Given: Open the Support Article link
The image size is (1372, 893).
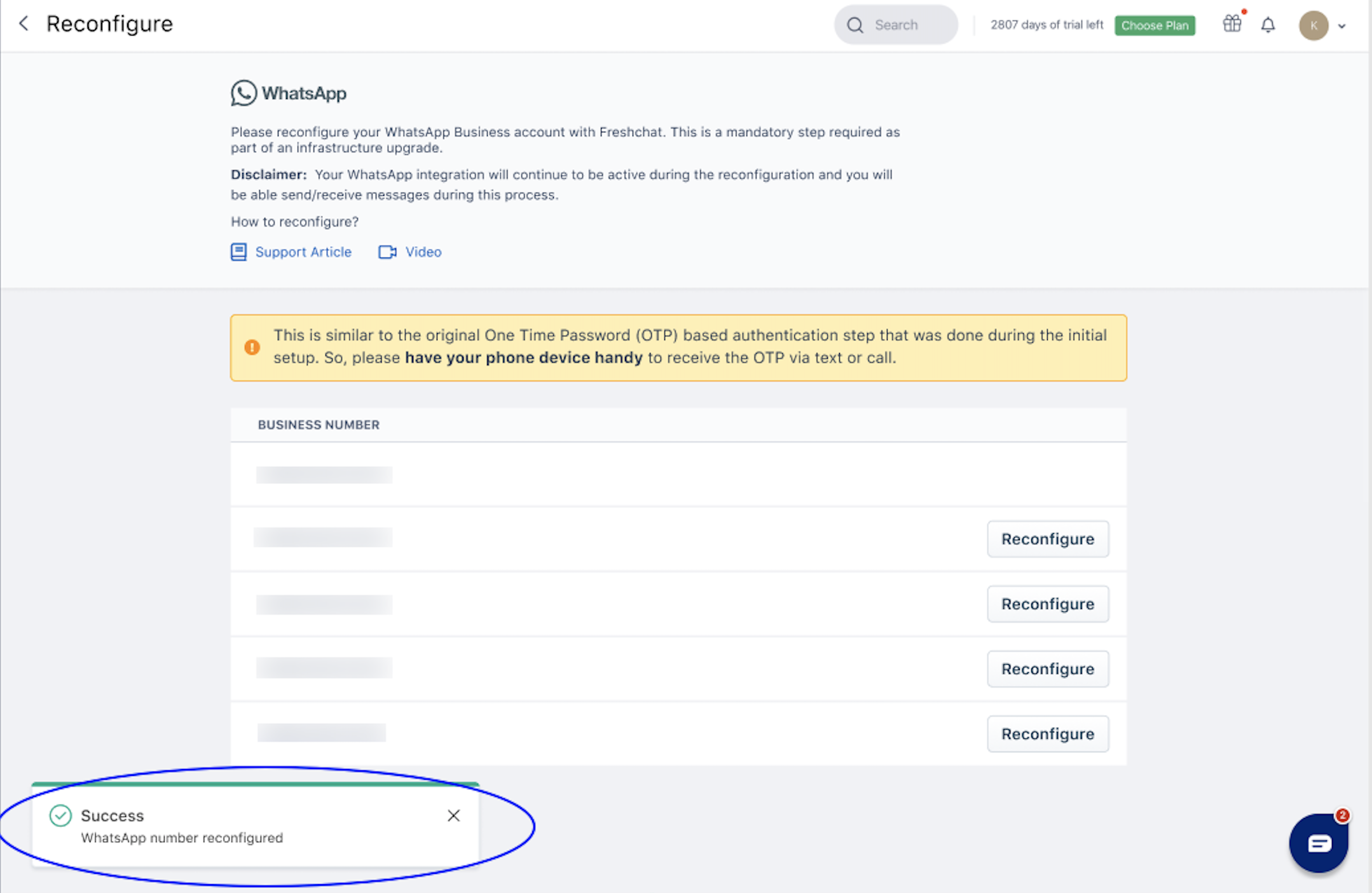Looking at the screenshot, I should (x=303, y=252).
